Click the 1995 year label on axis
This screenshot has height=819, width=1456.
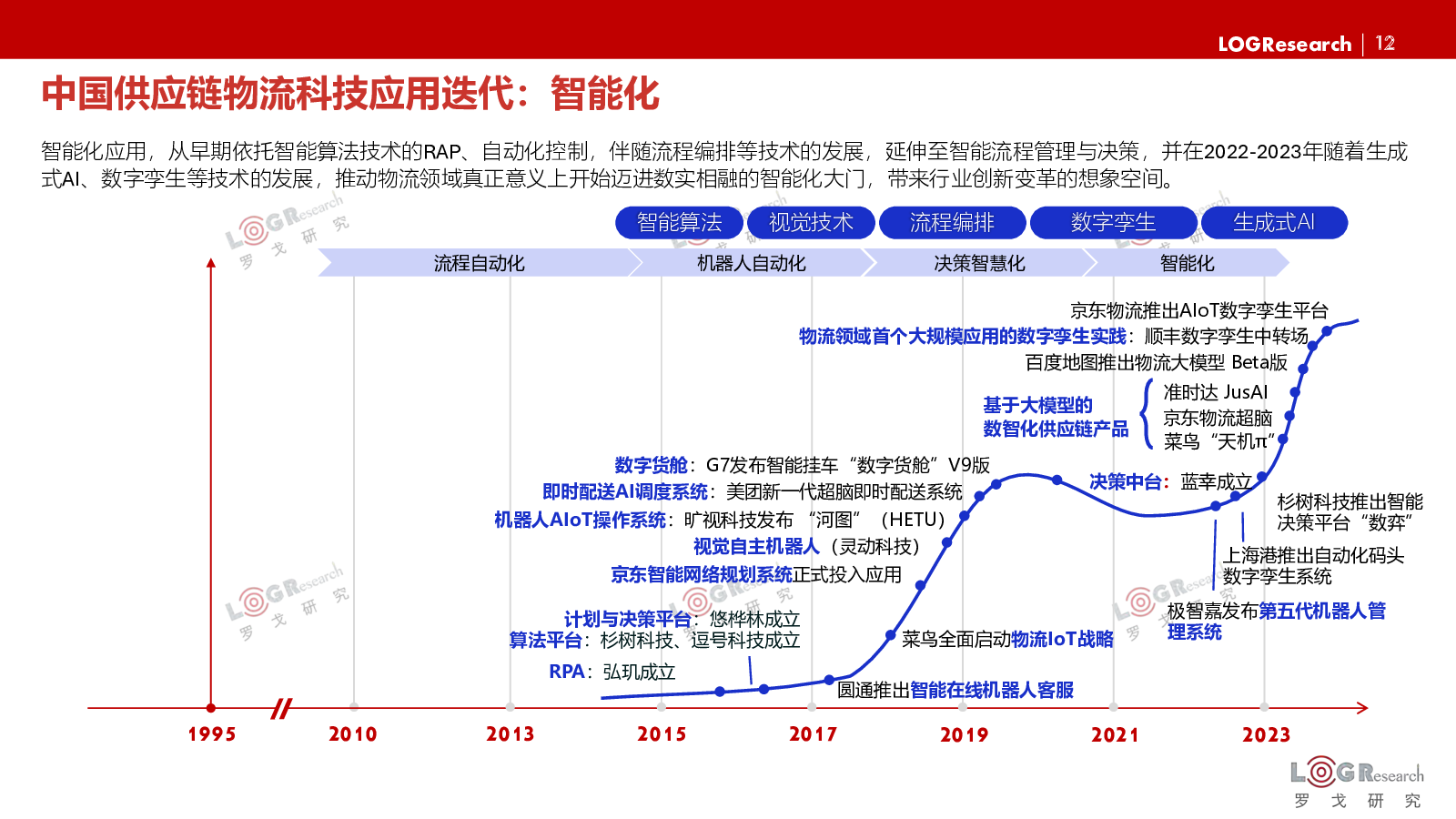[211, 734]
